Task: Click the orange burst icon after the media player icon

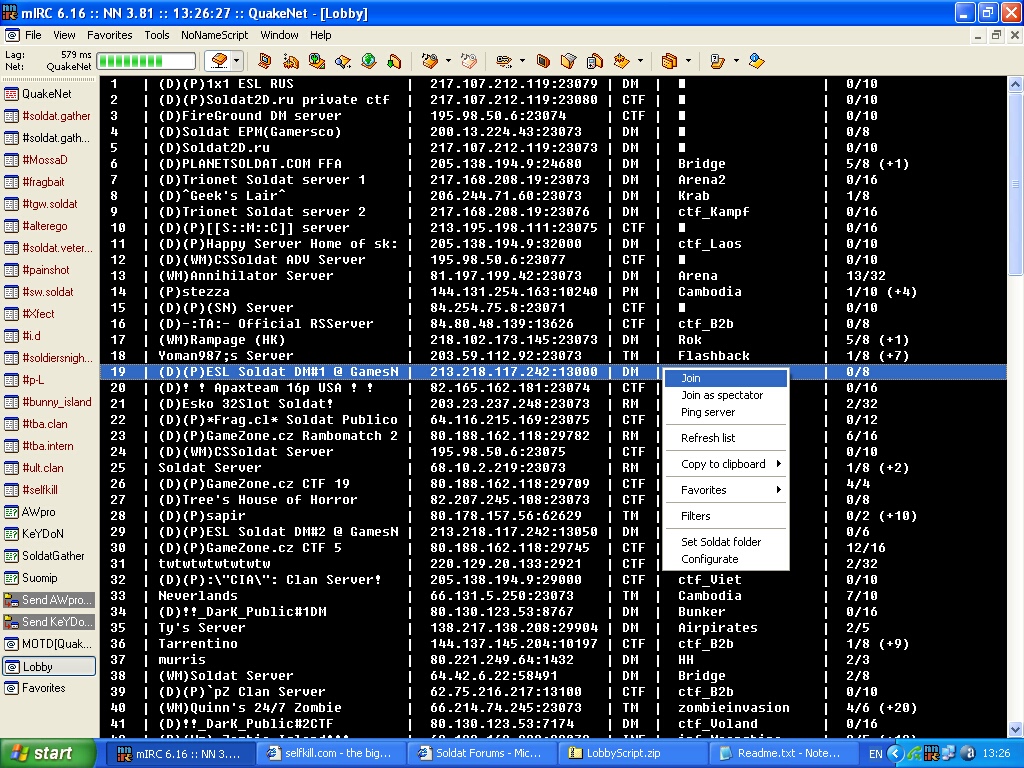Action: 622,61
